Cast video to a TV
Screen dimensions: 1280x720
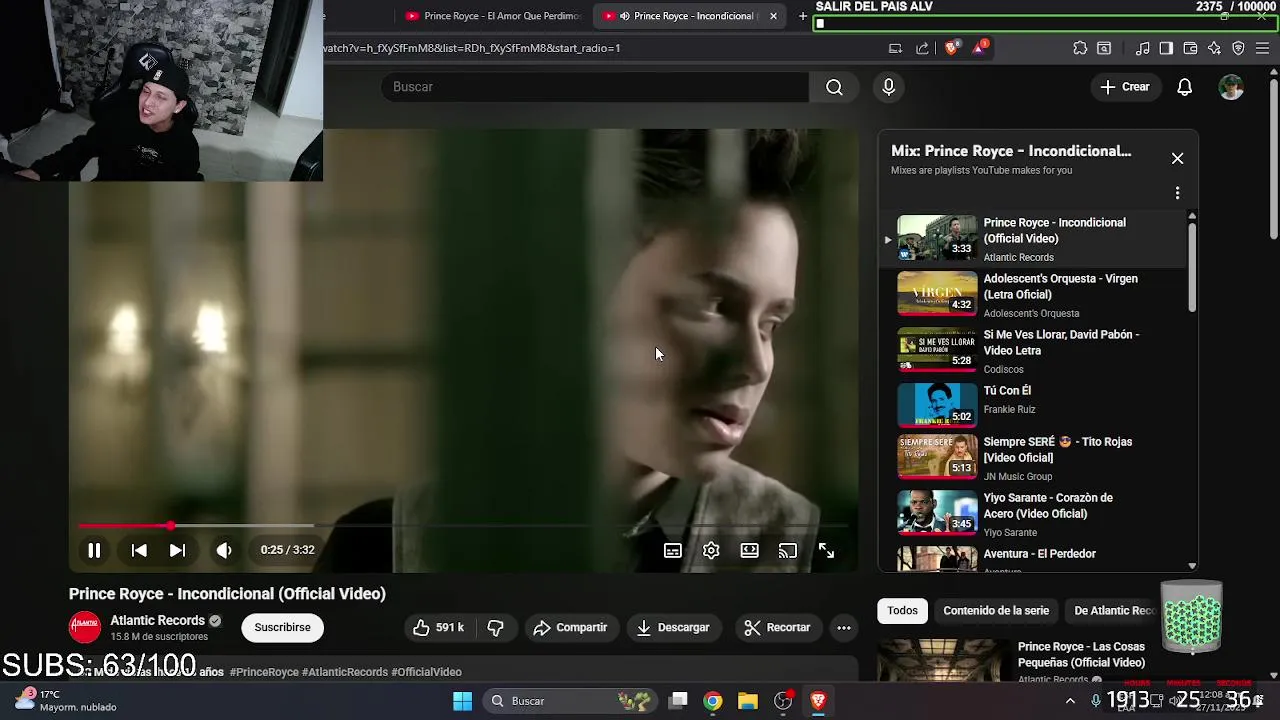point(788,550)
